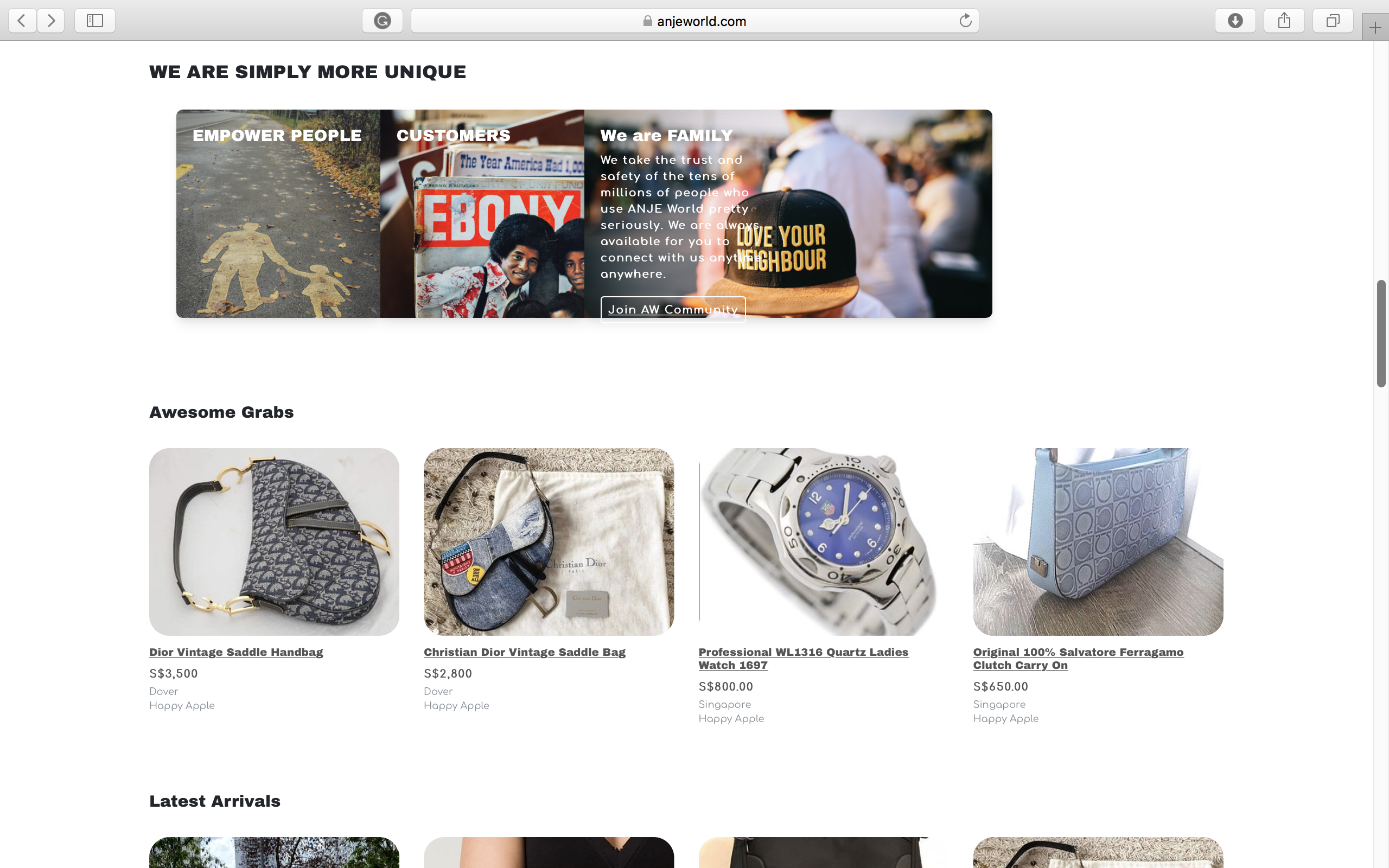Click the blue TAG Heuer watch thumbnail
Viewport: 1389px width, 868px height.
click(823, 541)
